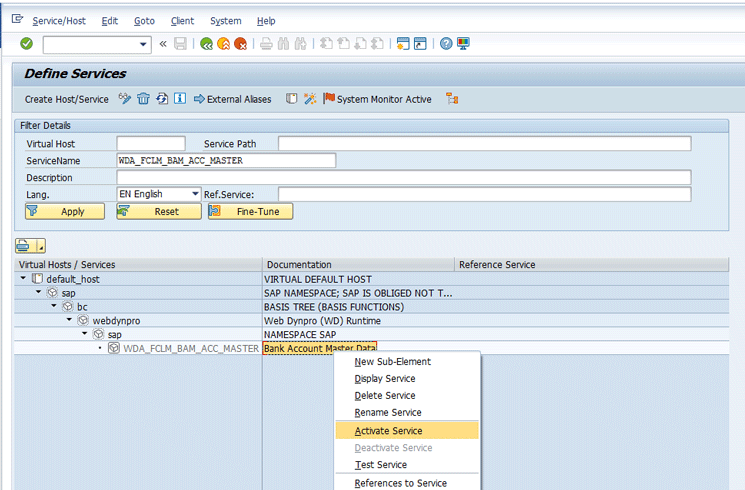
Task: Click the blue Information icon
Action: coord(180,99)
